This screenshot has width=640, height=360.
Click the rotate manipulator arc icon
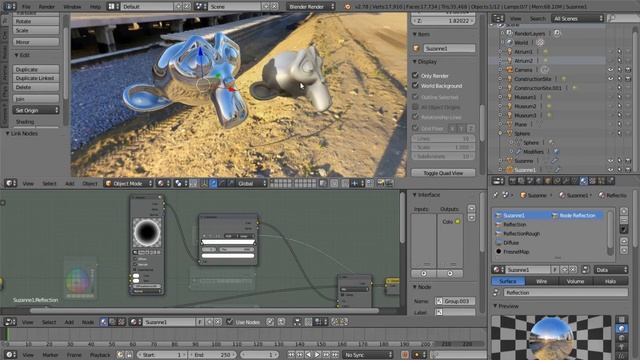point(222,184)
